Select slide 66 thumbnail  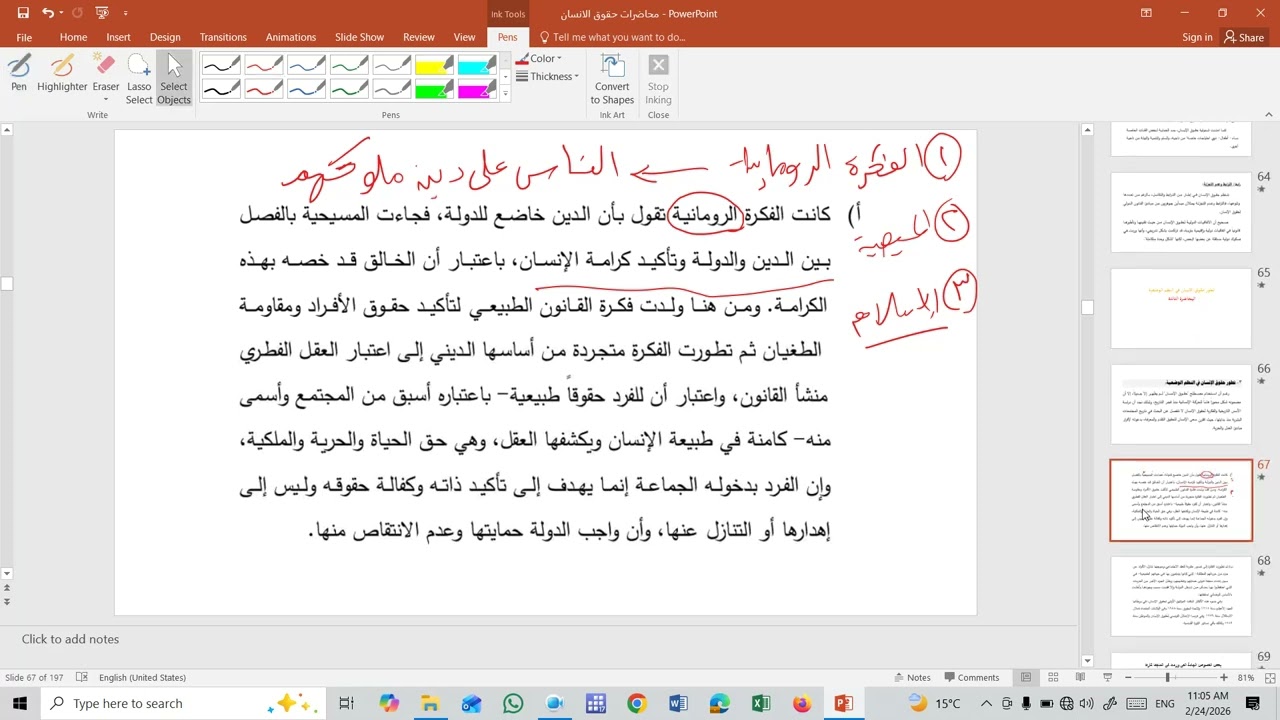point(1181,404)
